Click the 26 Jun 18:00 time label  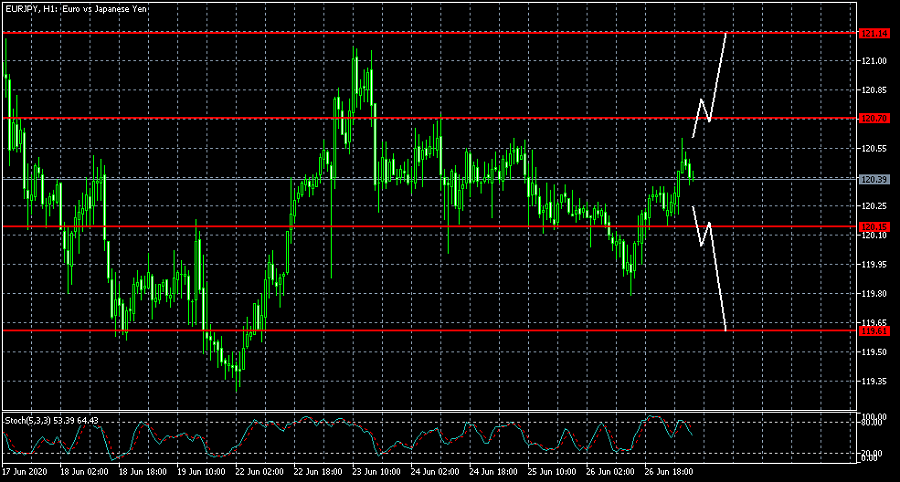tap(670, 470)
